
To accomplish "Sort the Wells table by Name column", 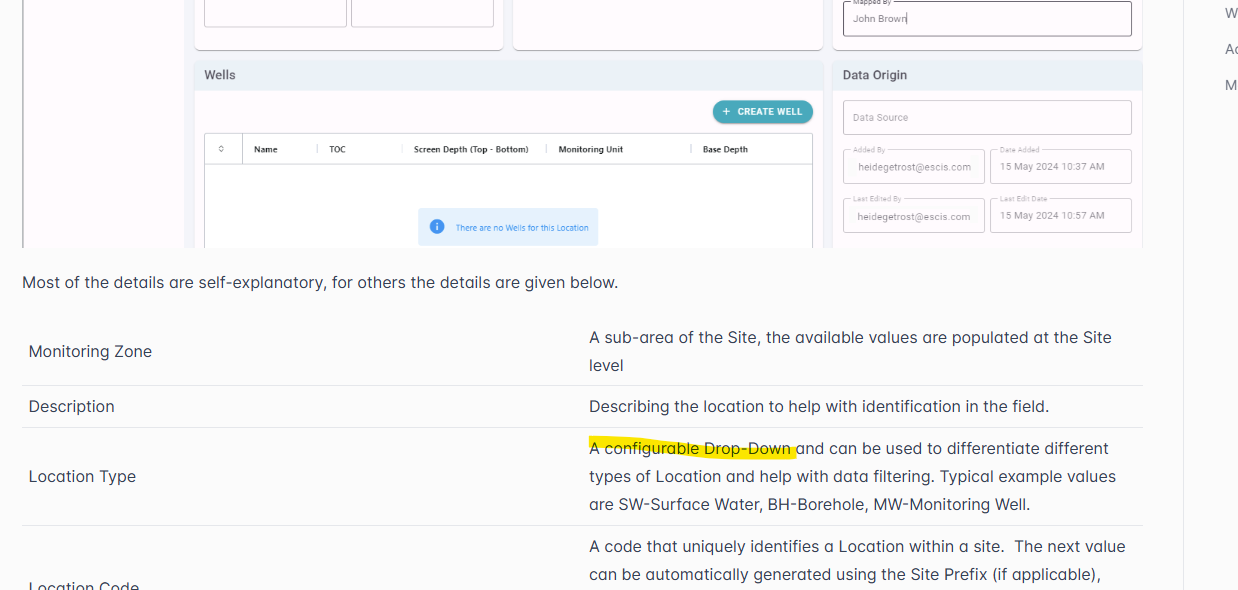I will pos(265,149).
